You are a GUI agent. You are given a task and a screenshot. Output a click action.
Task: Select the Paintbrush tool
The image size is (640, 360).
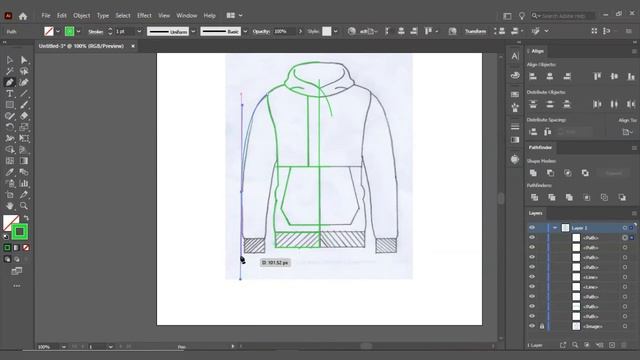[24, 104]
